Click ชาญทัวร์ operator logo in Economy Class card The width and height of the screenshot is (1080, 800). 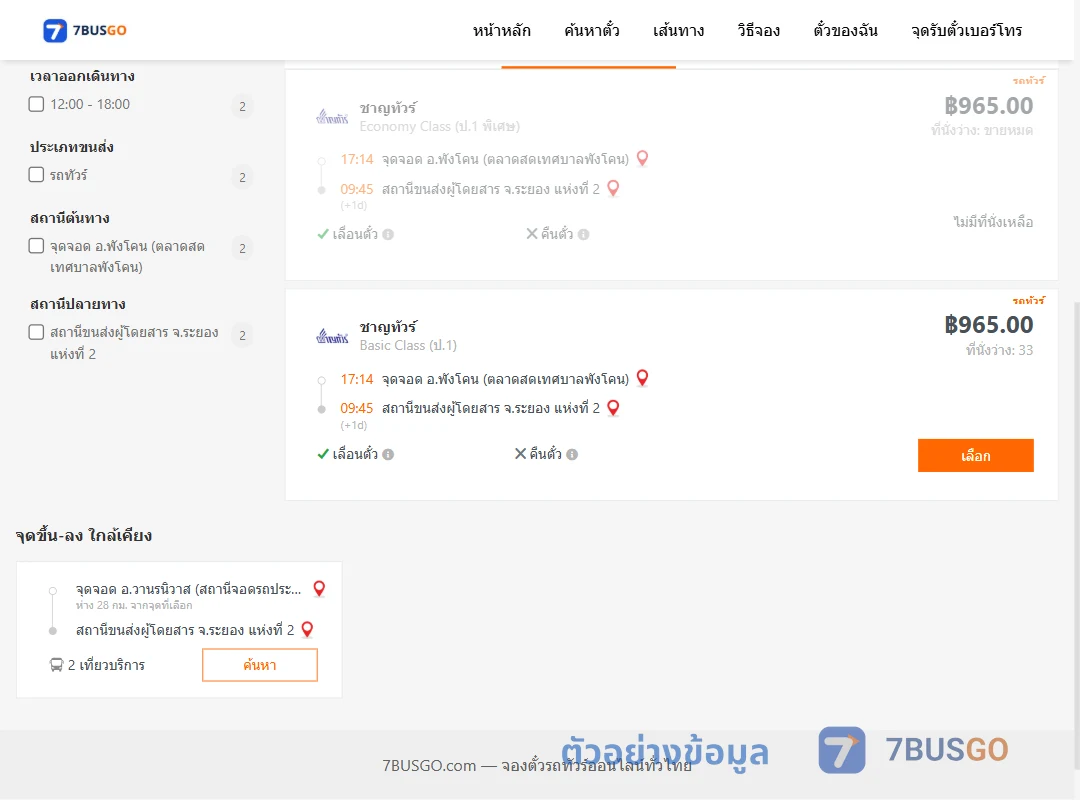click(x=332, y=117)
